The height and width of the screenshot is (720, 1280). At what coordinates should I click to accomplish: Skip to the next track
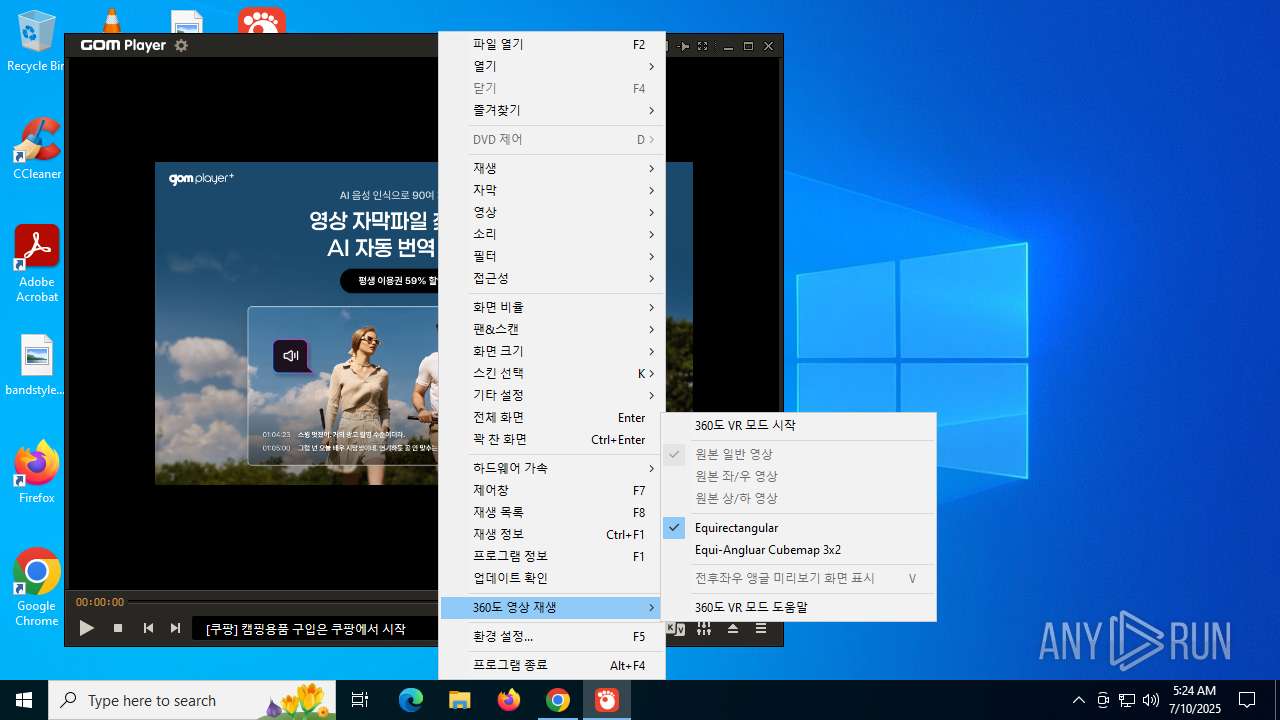(176, 628)
